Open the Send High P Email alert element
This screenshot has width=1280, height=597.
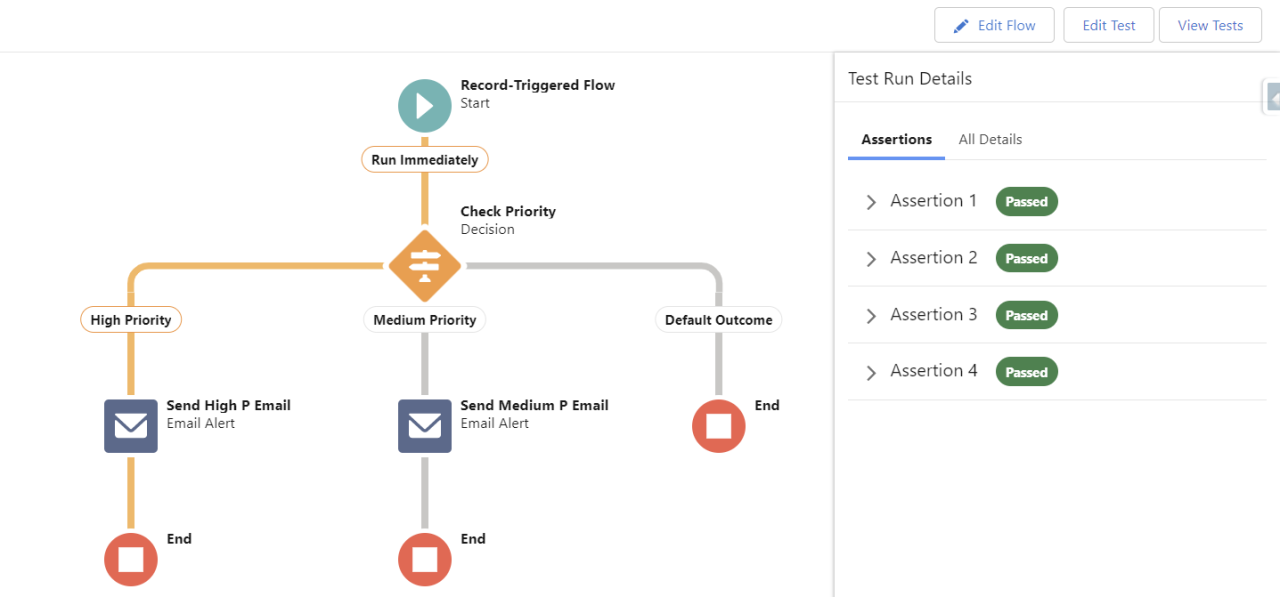(130, 426)
